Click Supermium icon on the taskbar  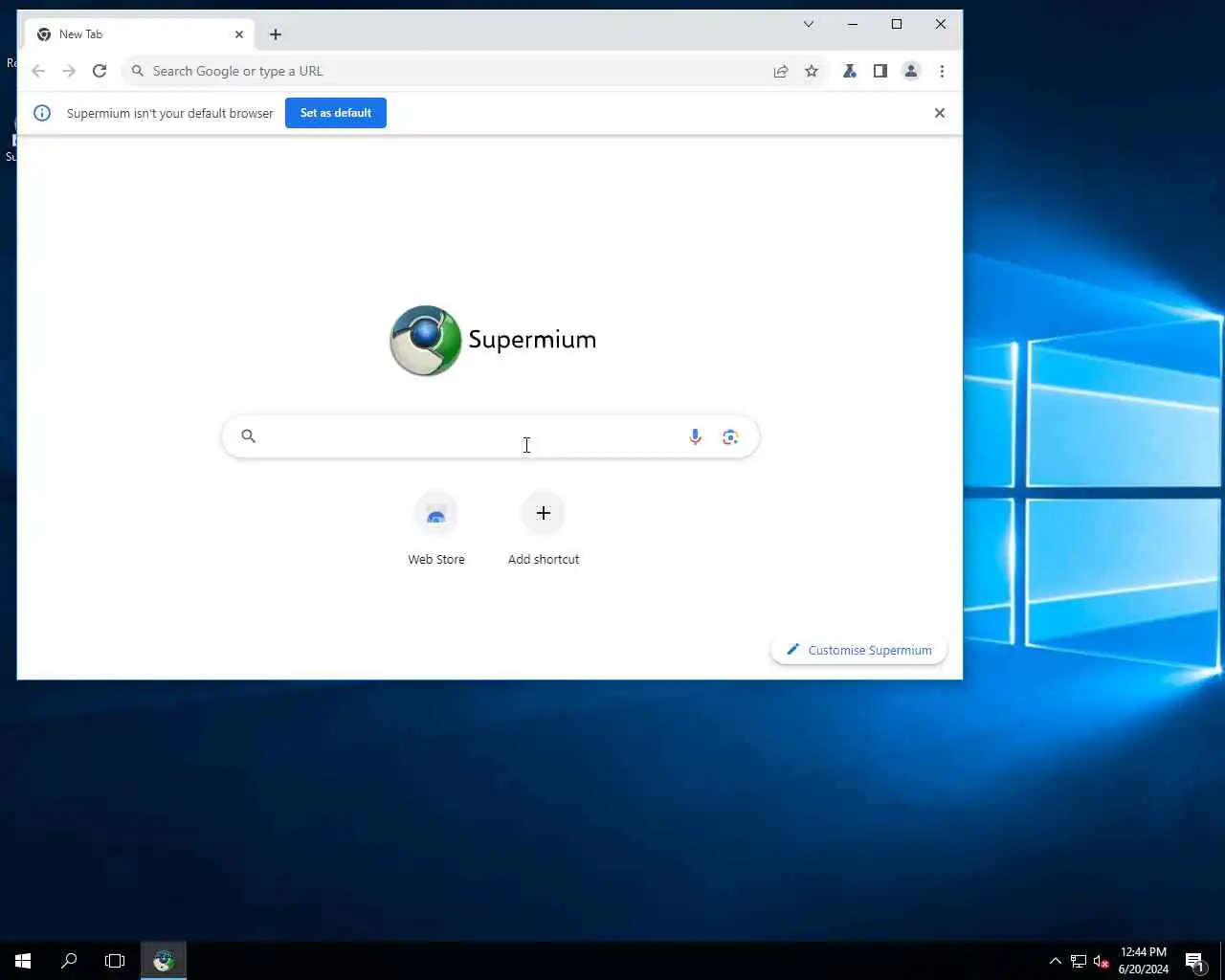[164, 961]
